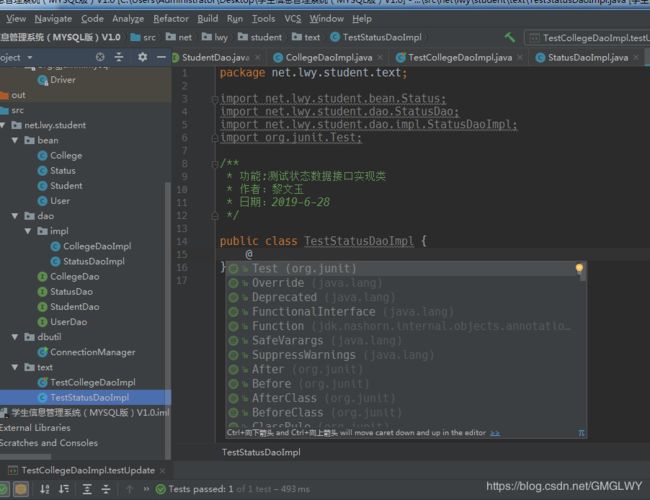Open the run configuration dropdown TestCollegeDaoImpl.testU
The width and height of the screenshot is (650, 500).
tap(589, 38)
